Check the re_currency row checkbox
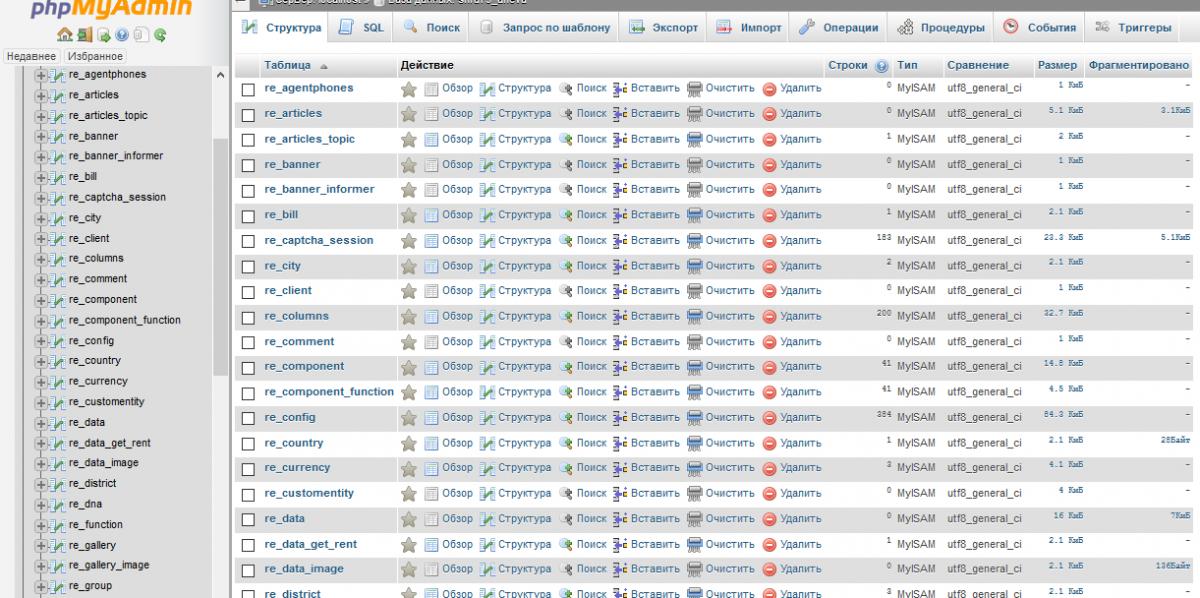This screenshot has height=598, width=1200. click(249, 468)
